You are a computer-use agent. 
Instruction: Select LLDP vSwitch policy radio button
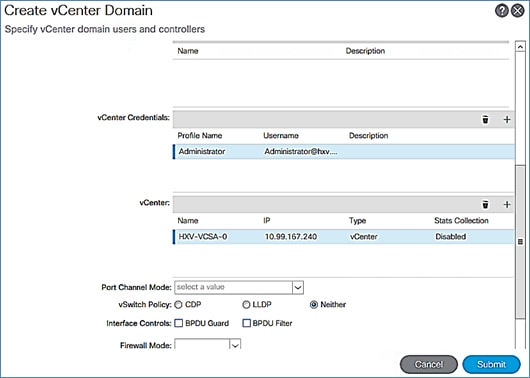tap(246, 305)
